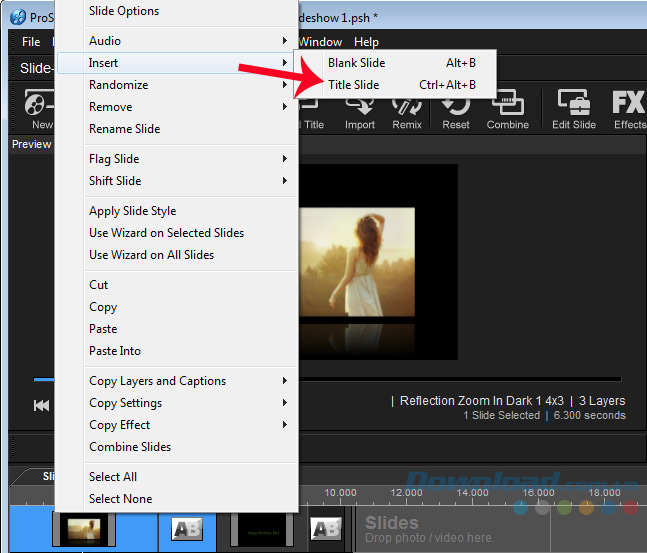Click the preview progress bar
647x553 pixels.
click(460, 379)
